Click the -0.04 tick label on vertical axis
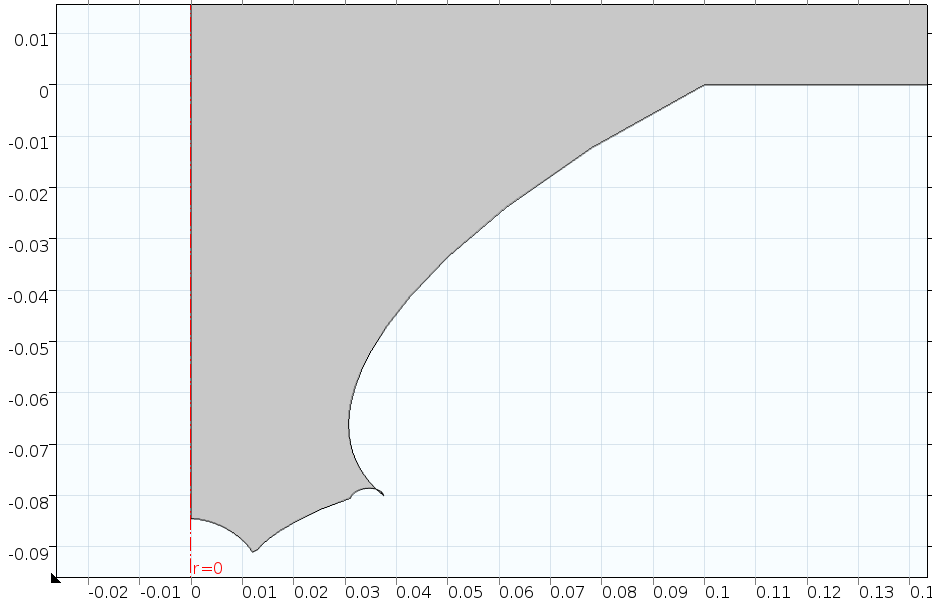932x600 pixels. click(x=29, y=297)
